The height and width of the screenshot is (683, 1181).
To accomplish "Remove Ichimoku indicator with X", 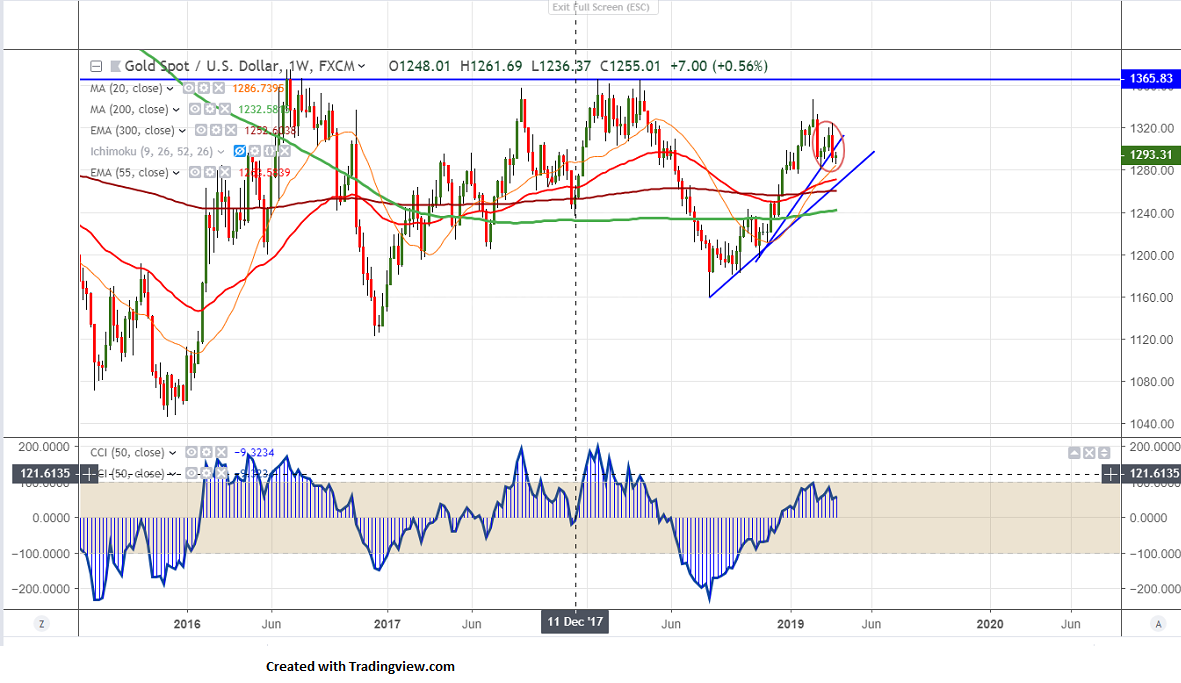I will tap(284, 151).
